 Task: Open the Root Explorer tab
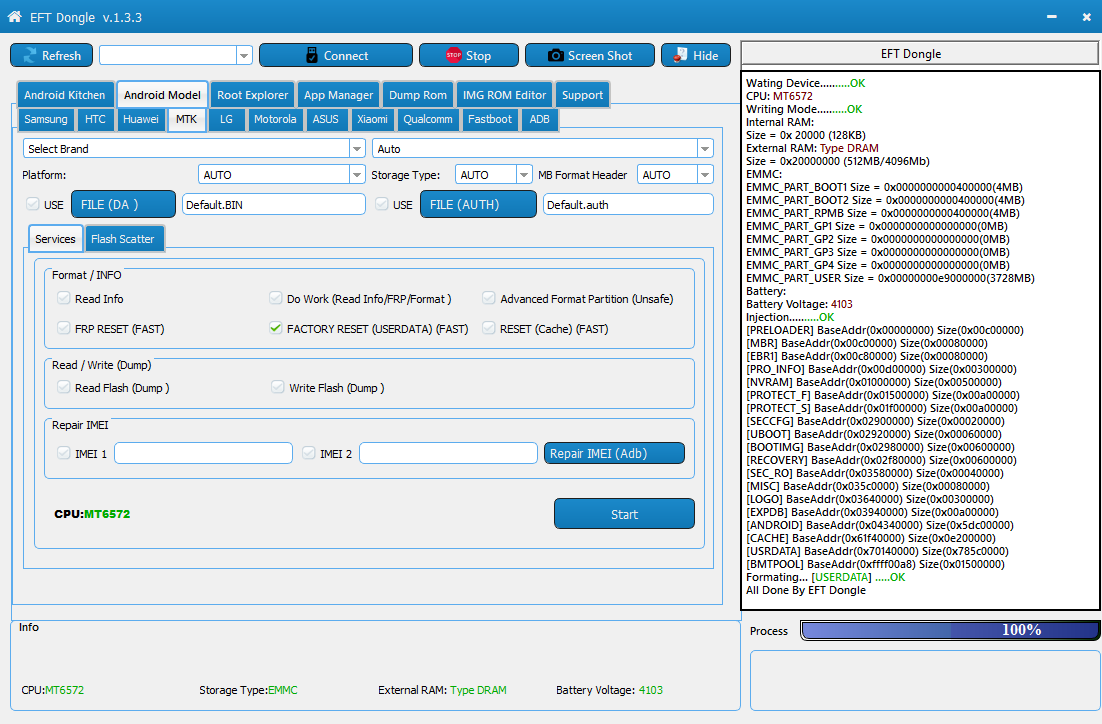click(x=252, y=95)
